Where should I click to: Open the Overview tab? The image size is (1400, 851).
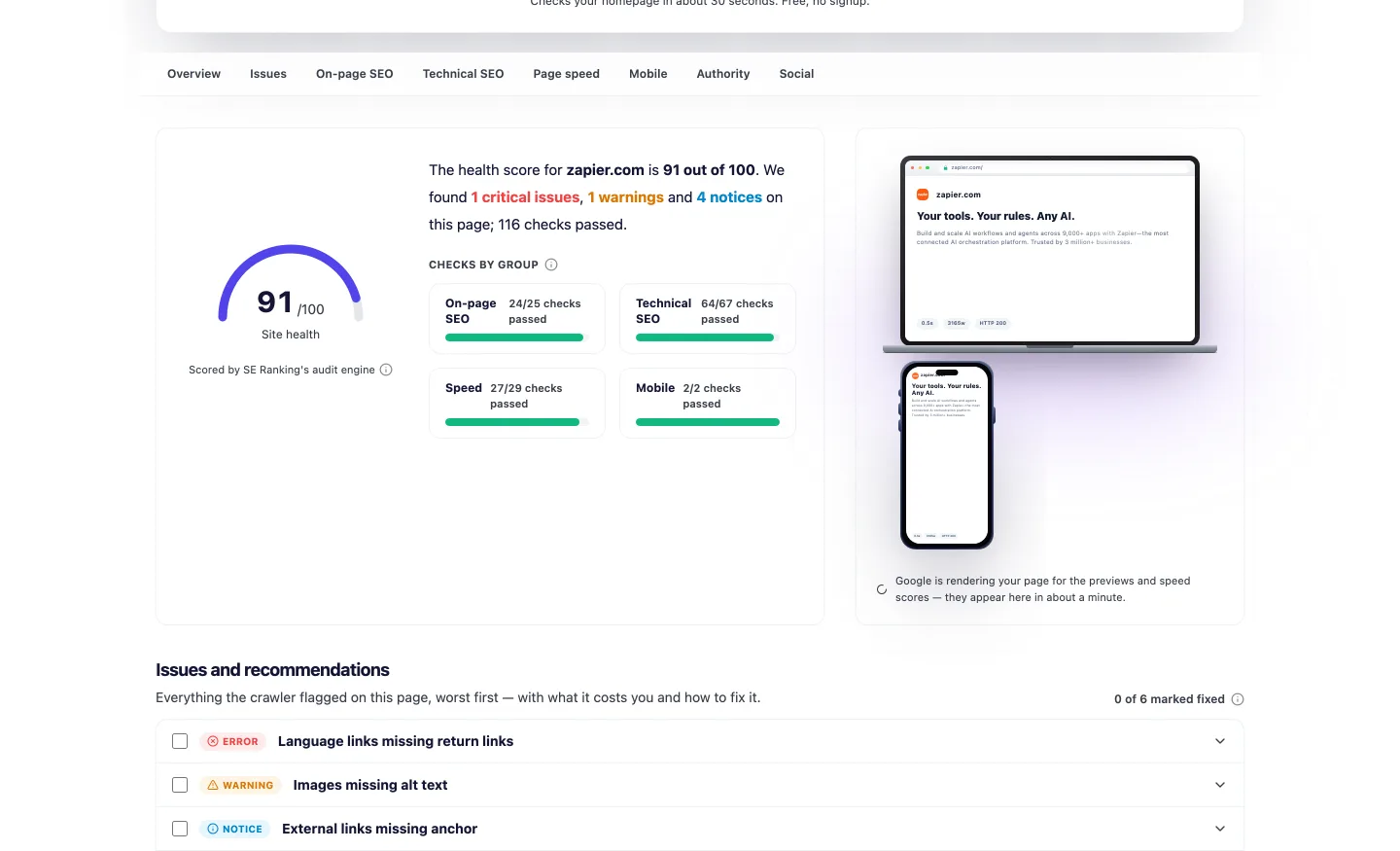[193, 74]
